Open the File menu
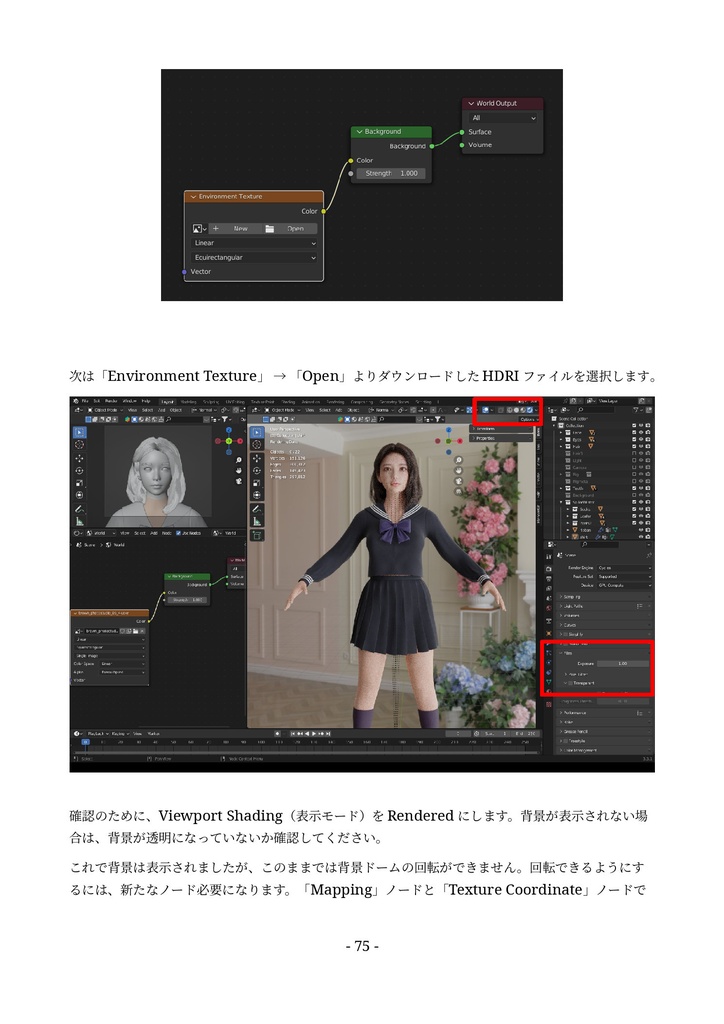 [x=85, y=401]
